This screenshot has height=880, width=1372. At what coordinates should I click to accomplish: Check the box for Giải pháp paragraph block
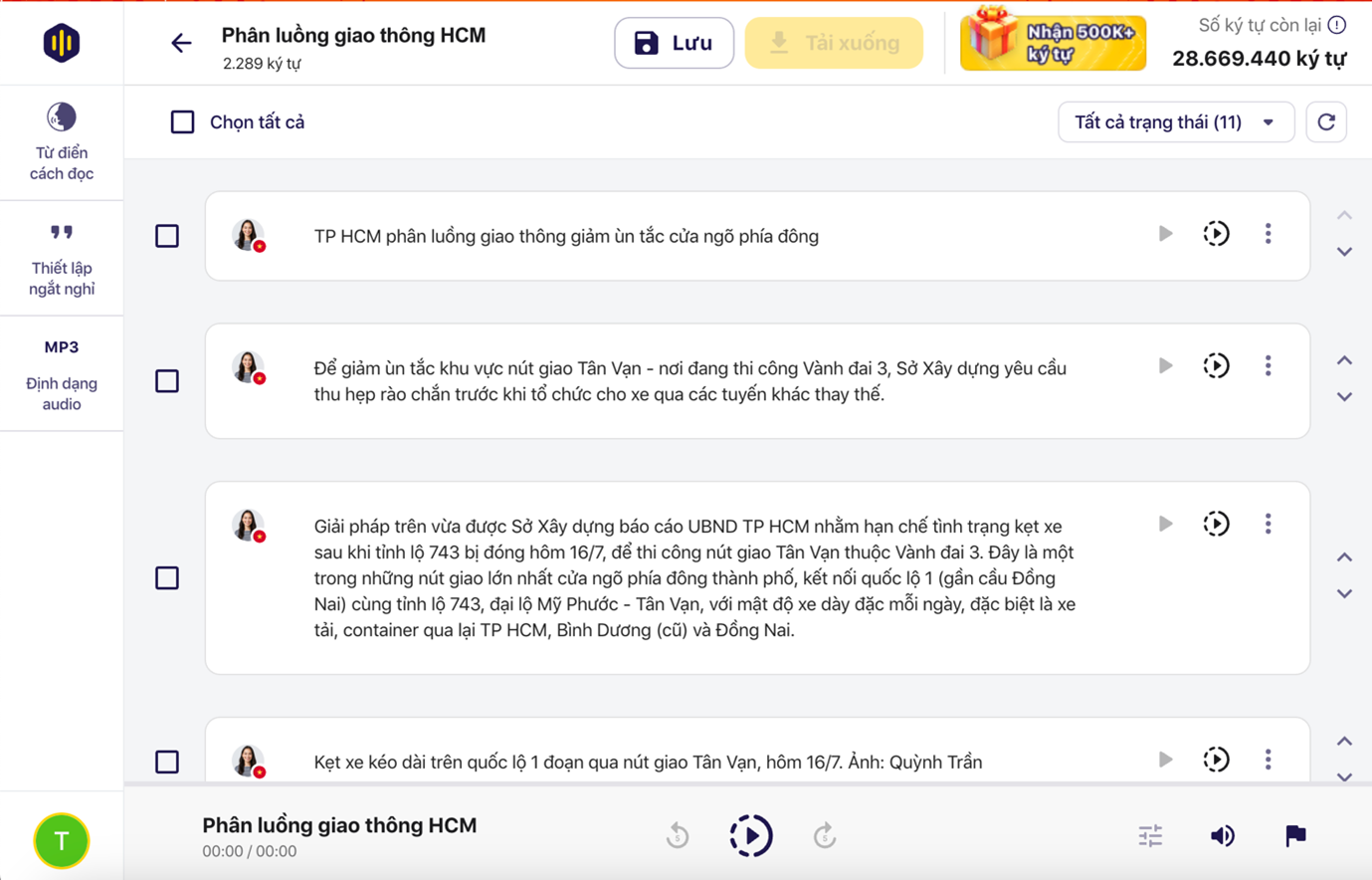click(x=167, y=578)
